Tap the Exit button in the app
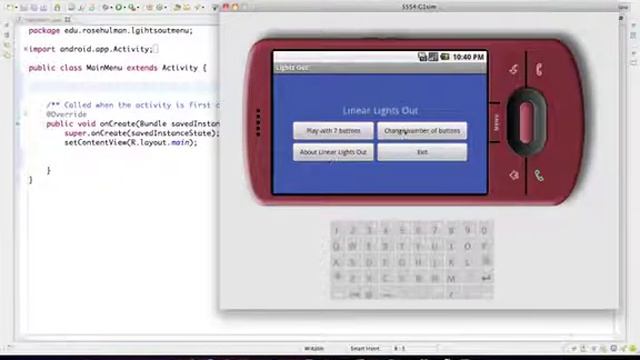This screenshot has width=640, height=360. (x=422, y=152)
